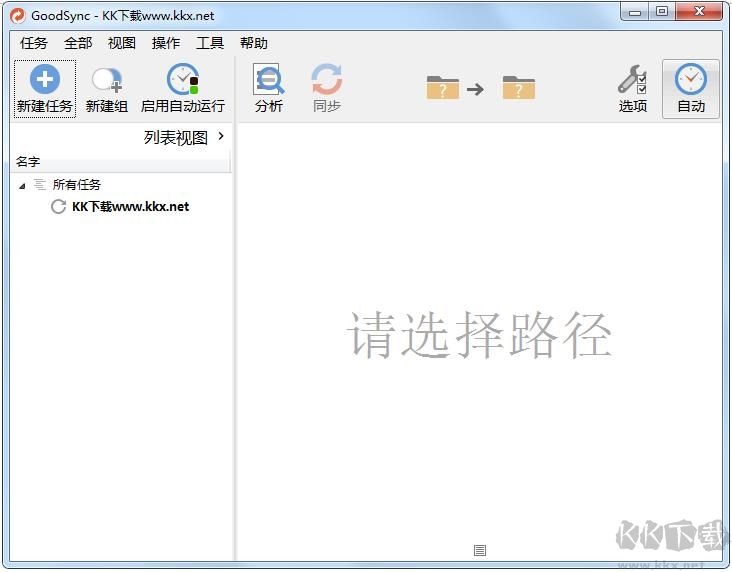732x572 pixels.
Task: Choose the right folder path icon
Action: 519,87
